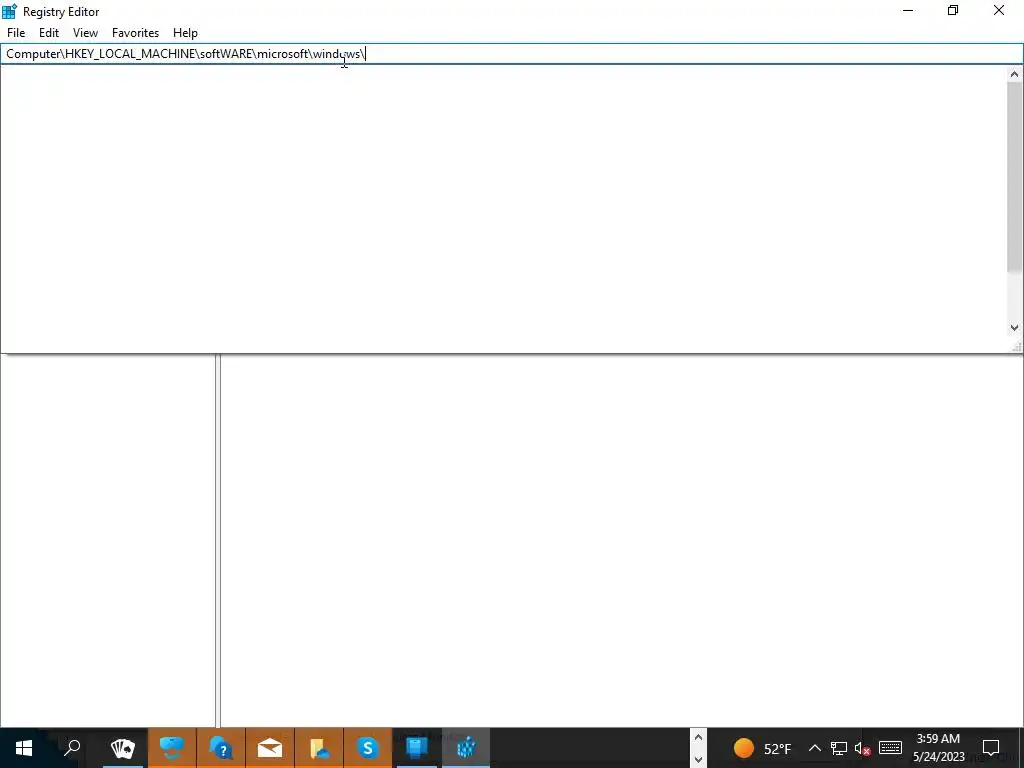Click the autocomplete list scroll-up arrow
The width and height of the screenshot is (1024, 768).
click(x=1014, y=74)
